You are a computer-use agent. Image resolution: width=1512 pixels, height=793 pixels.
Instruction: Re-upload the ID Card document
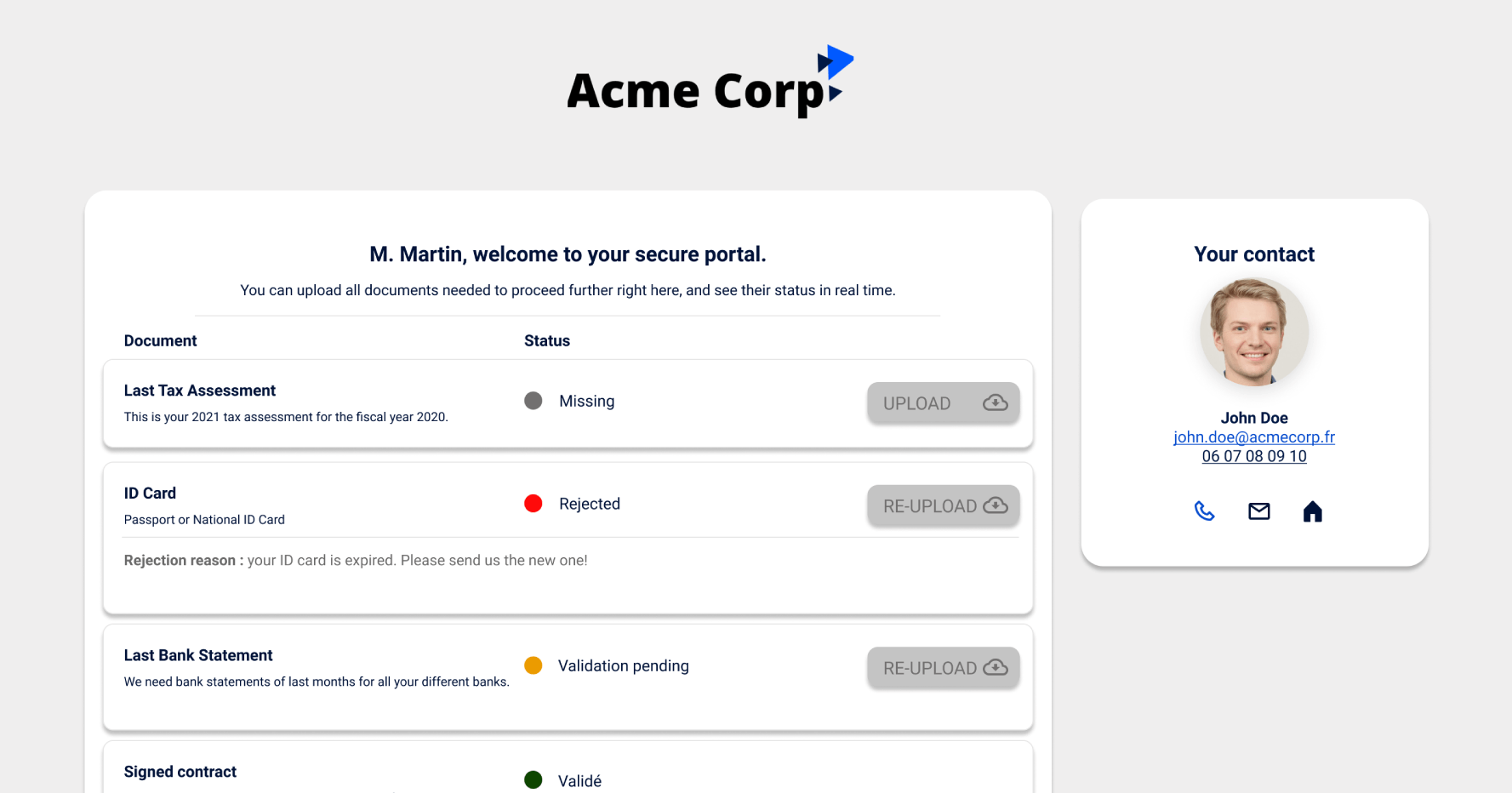coord(942,506)
